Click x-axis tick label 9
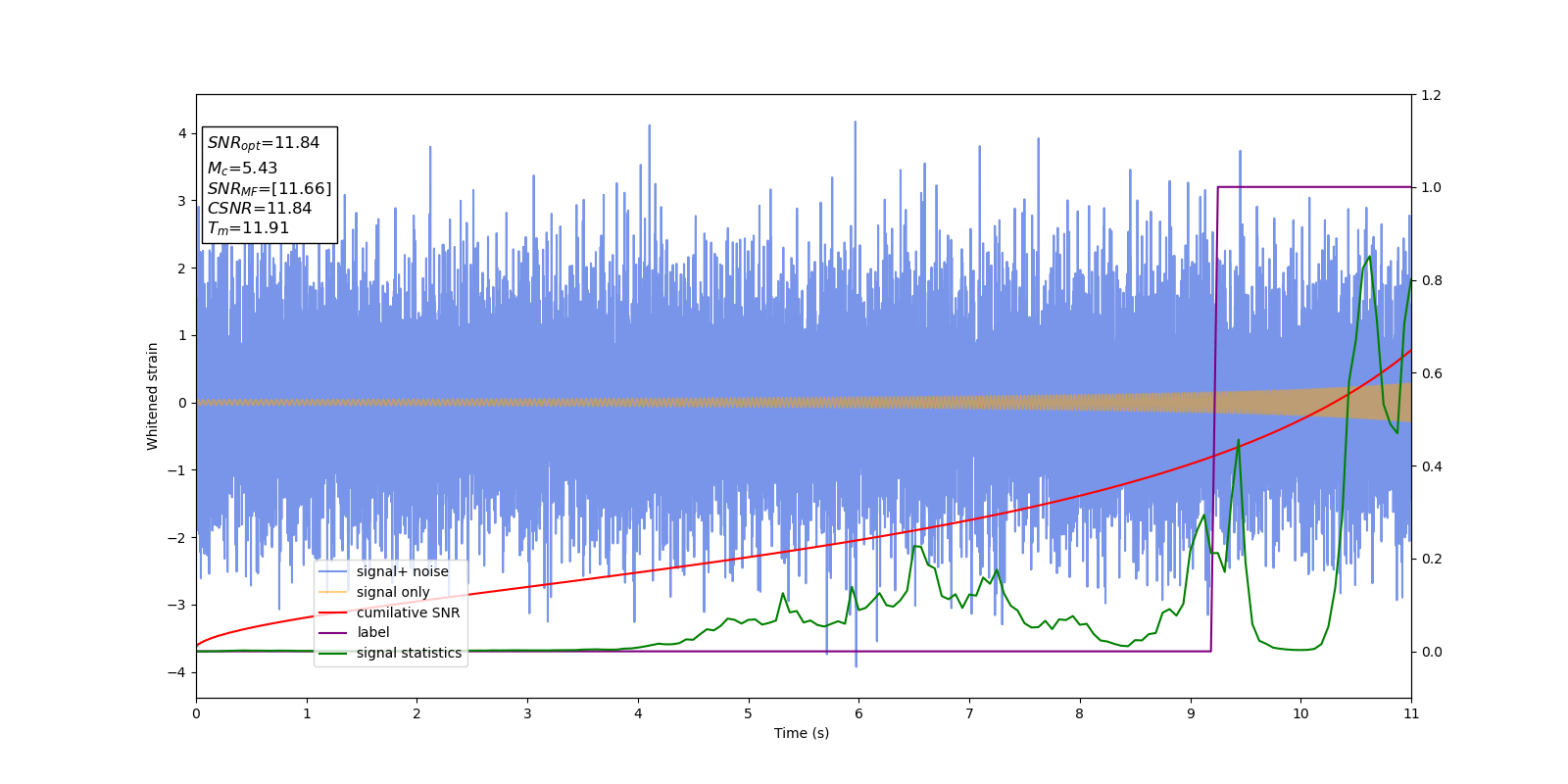Screen dimensions: 1568x784 click(x=1191, y=713)
